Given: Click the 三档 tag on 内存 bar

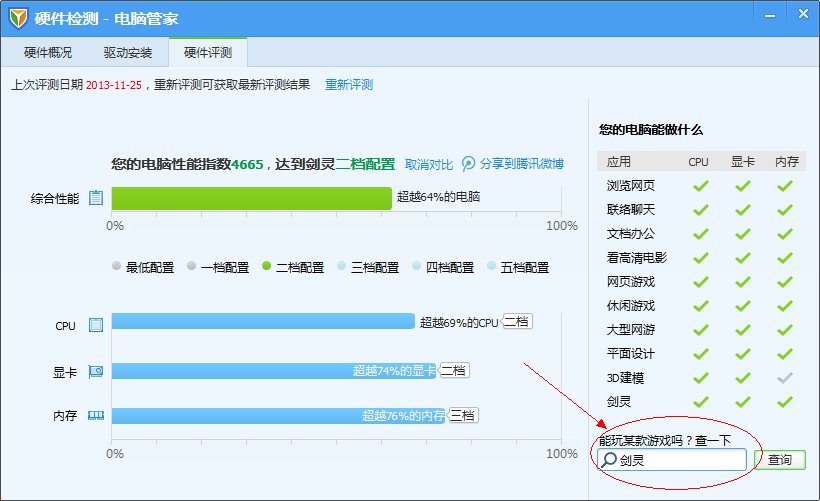Looking at the screenshot, I should [463, 416].
